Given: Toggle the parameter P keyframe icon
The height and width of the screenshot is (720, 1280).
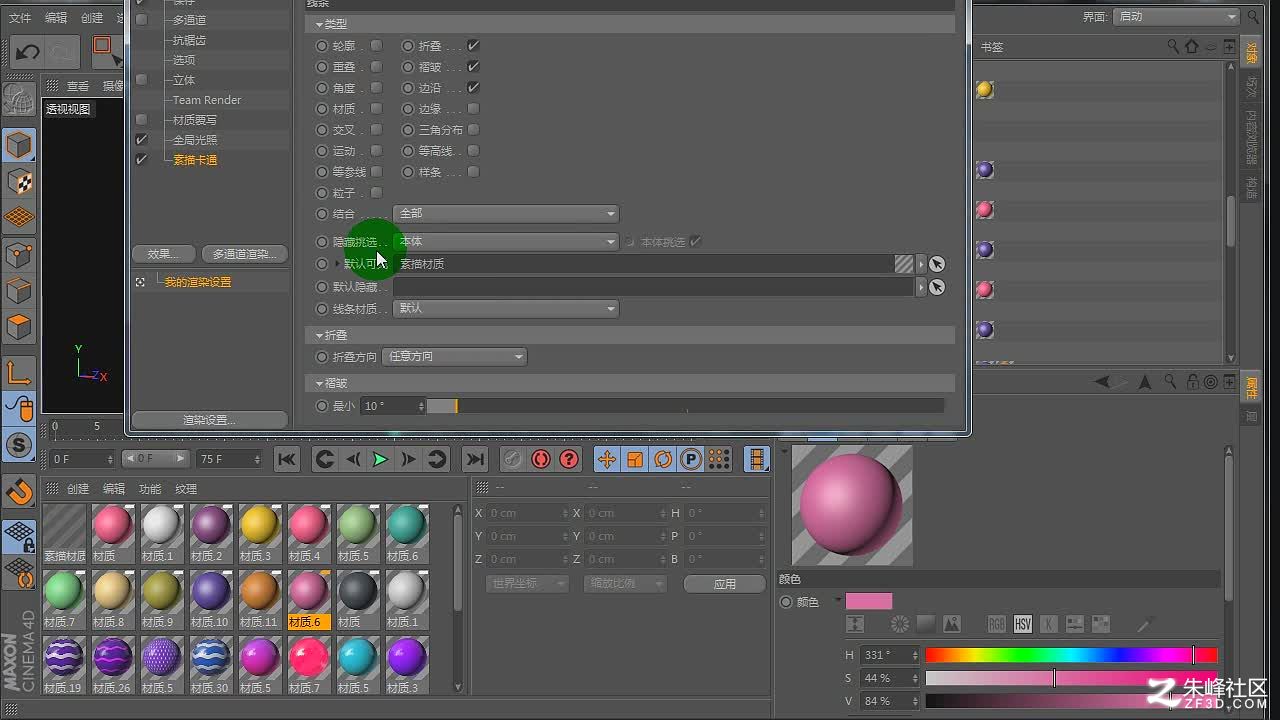Looking at the screenshot, I should click(690, 459).
